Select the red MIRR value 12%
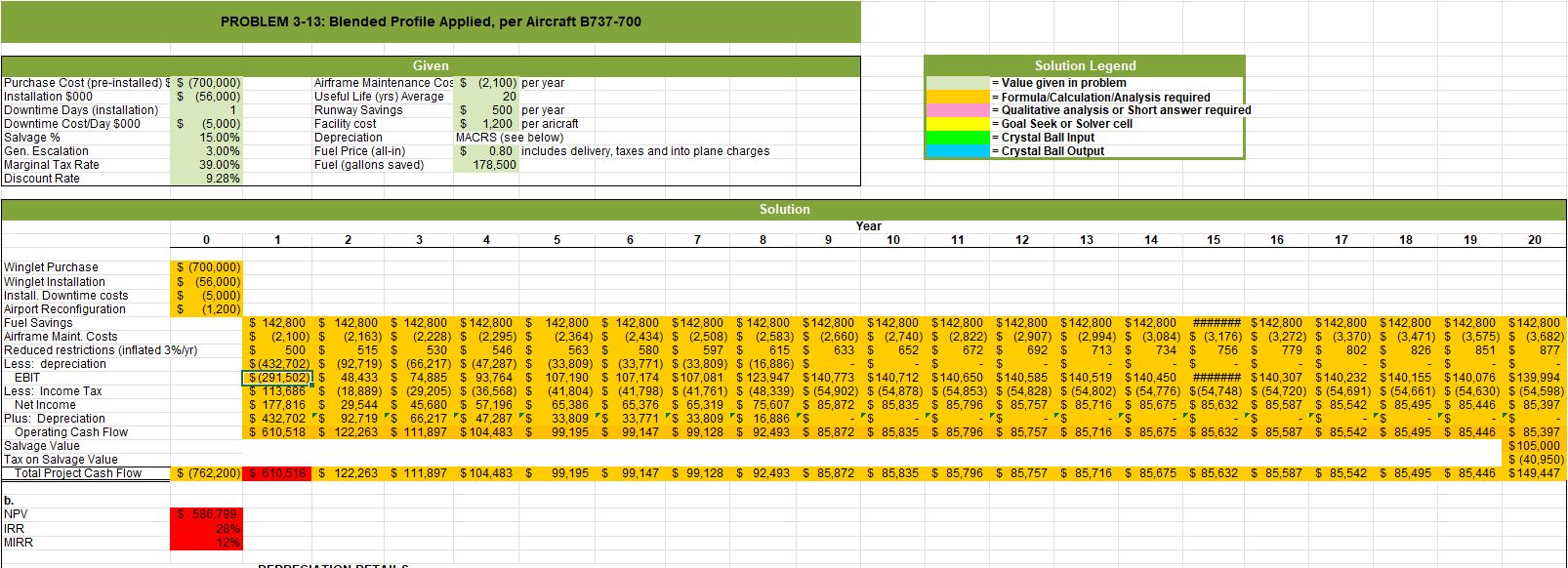 point(206,542)
